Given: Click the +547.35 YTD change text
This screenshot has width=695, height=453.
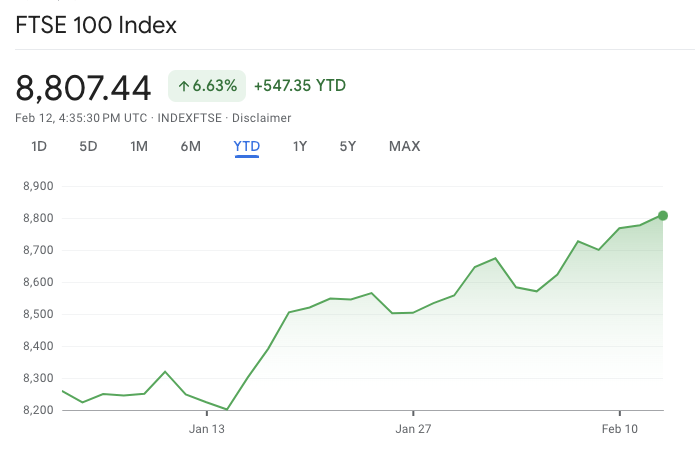Looking at the screenshot, I should [299, 86].
